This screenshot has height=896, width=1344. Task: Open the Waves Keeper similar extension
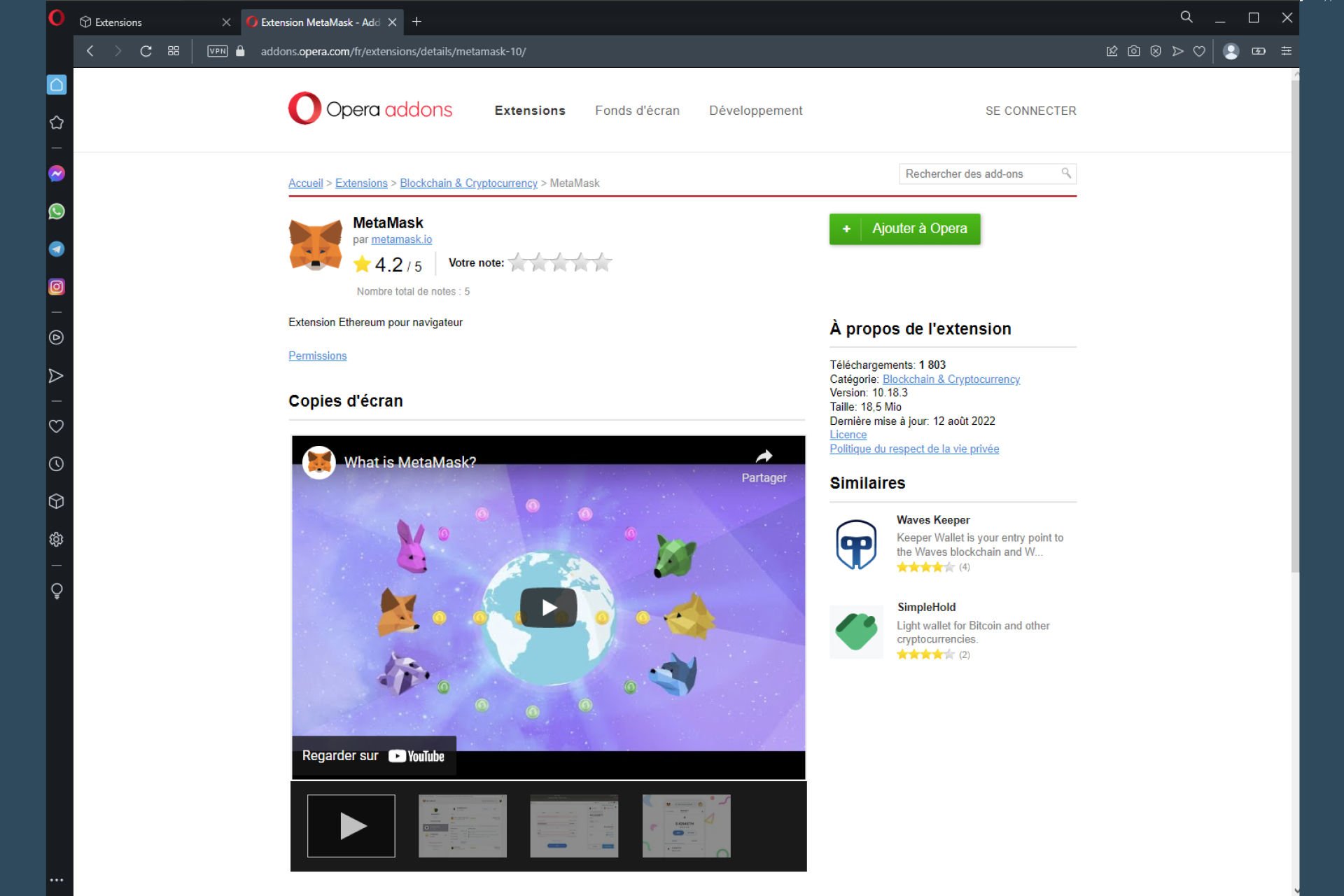click(933, 520)
